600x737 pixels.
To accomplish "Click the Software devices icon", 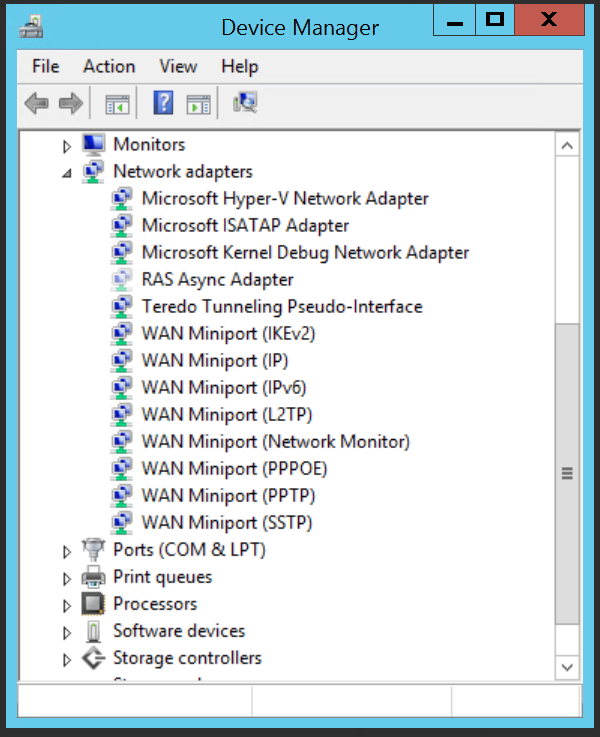I will point(94,631).
